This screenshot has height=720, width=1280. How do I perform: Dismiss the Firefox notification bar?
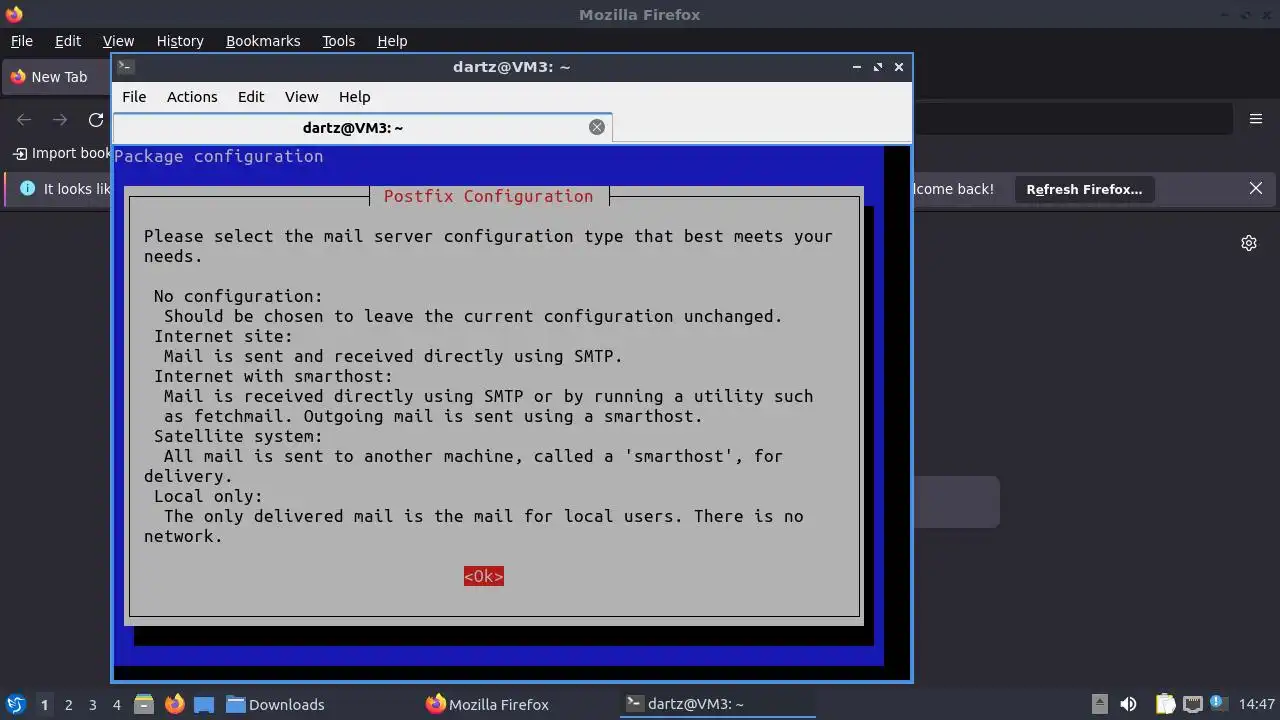click(1256, 188)
